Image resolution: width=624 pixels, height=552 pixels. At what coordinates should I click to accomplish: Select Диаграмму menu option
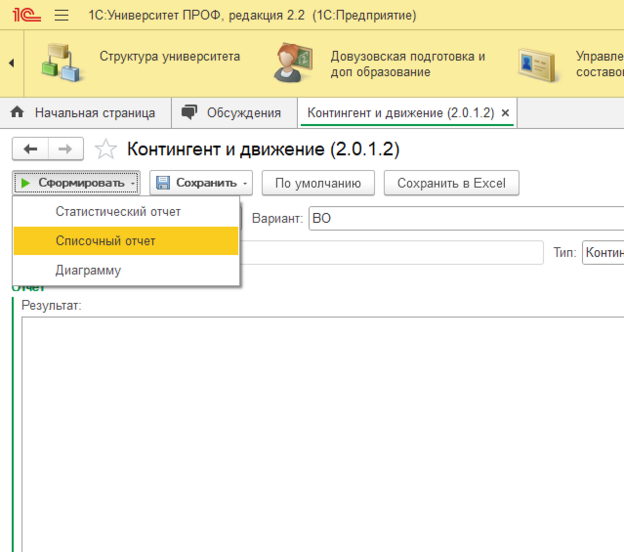88,270
